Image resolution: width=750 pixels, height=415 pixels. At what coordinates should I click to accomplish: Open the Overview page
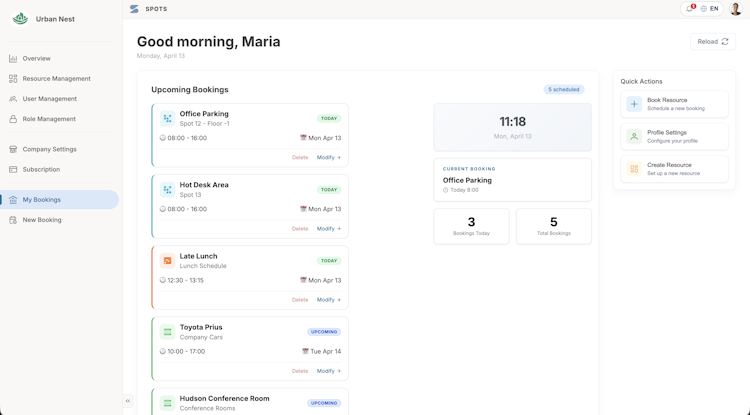(x=37, y=59)
